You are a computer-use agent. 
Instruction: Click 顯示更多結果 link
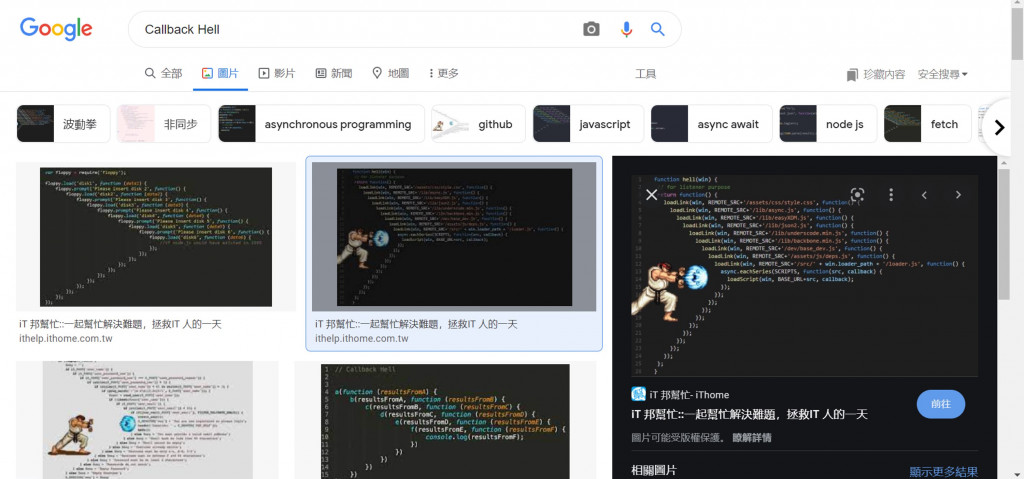944,471
